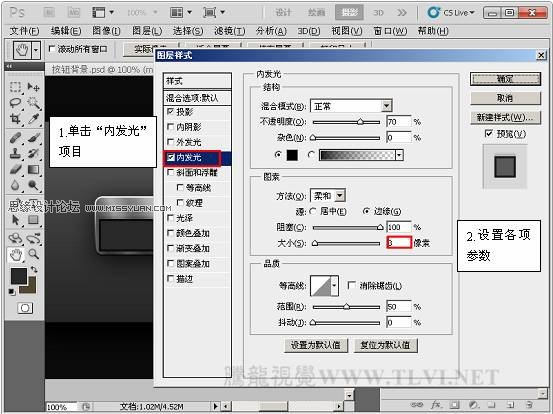Image resolution: width=553 pixels, height=414 pixels.
Task: Expand more workspaces chevron
Action: tap(401, 13)
